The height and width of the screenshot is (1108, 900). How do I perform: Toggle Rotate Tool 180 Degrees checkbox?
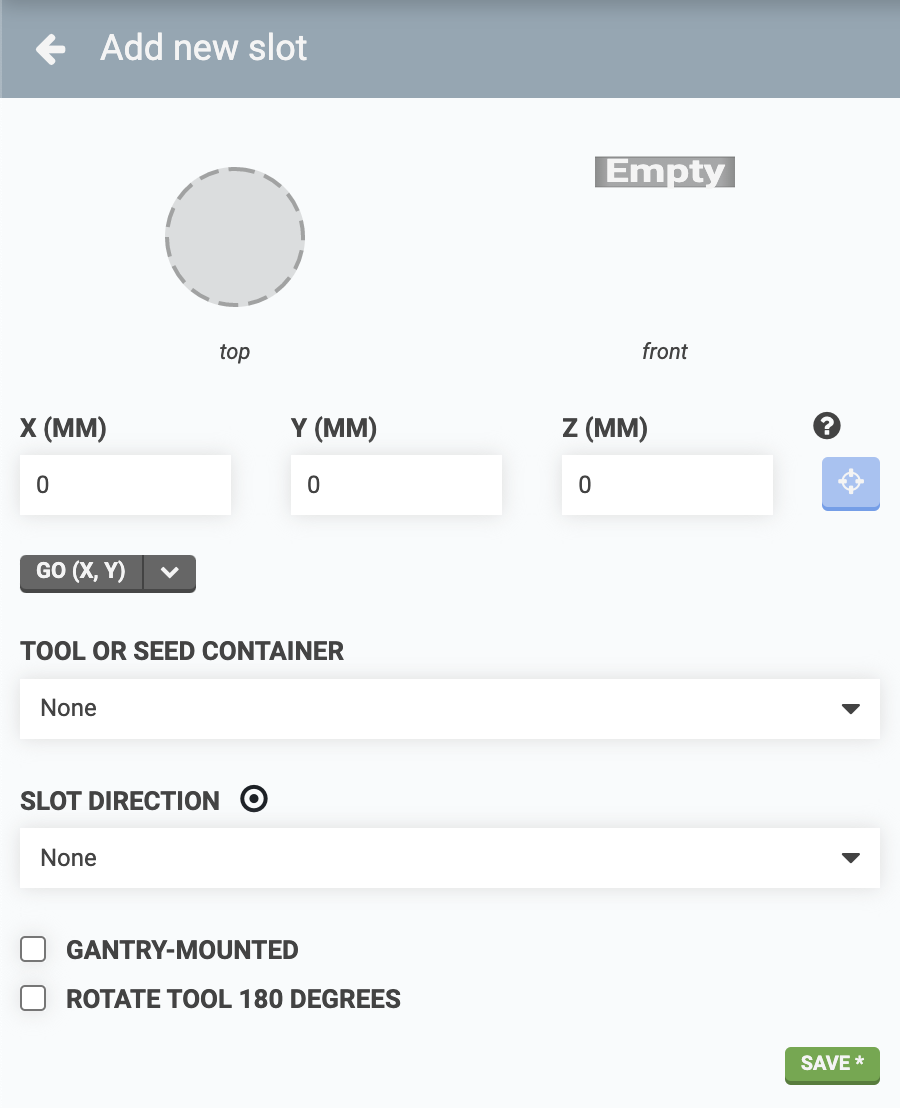(34, 998)
